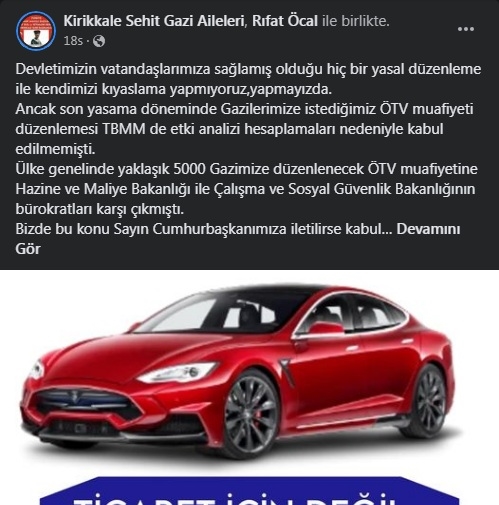
Task: Visit Rıfat Öcal's tagged profile
Action: pyautogui.click(x=285, y=21)
